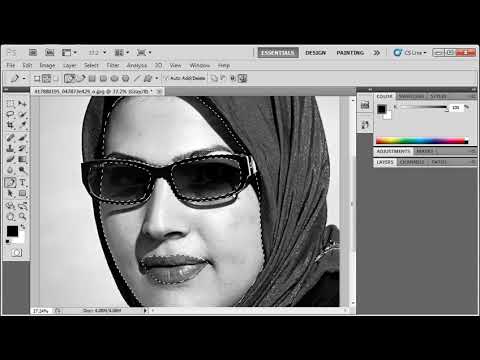
Task: Open the File menu
Action: click(x=11, y=65)
